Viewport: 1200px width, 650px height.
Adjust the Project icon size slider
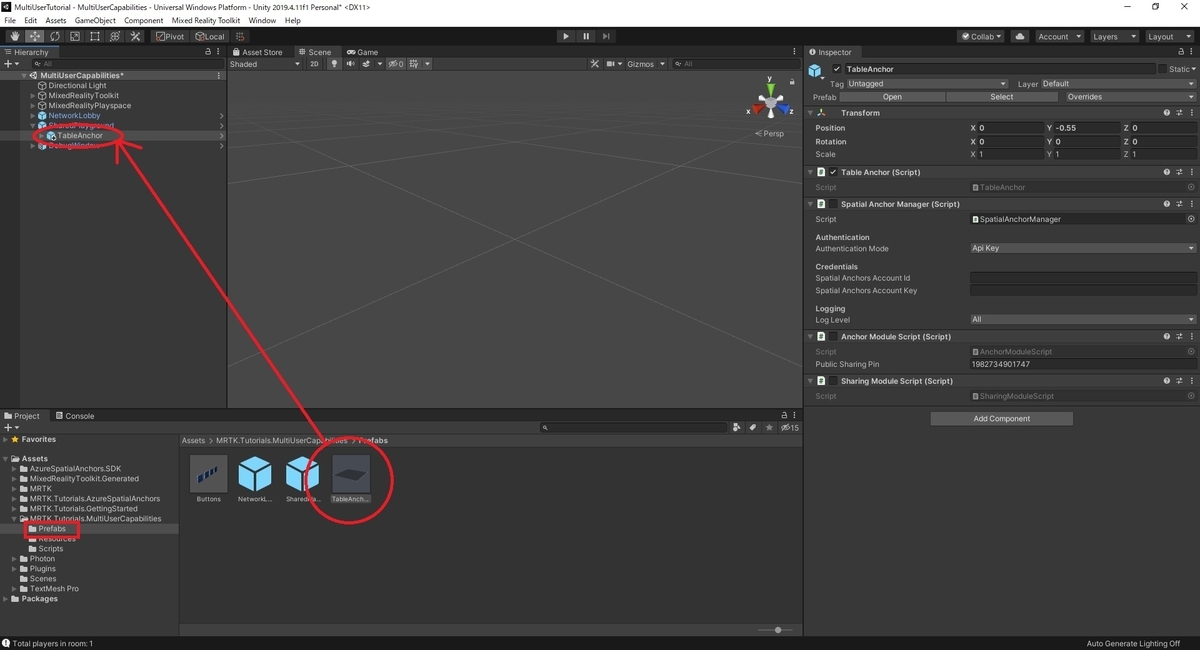(x=777, y=630)
